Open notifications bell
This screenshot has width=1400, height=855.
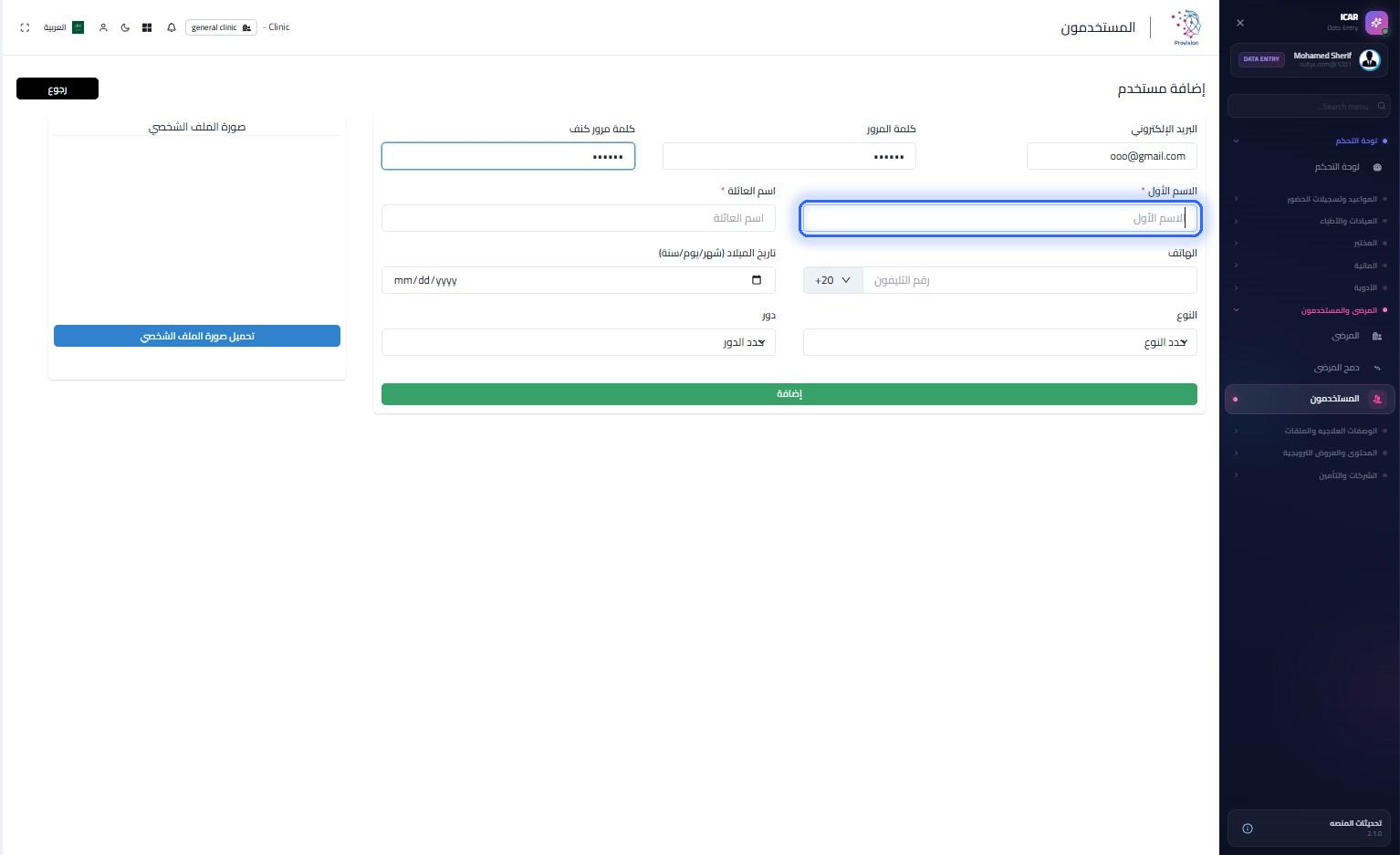[x=172, y=27]
